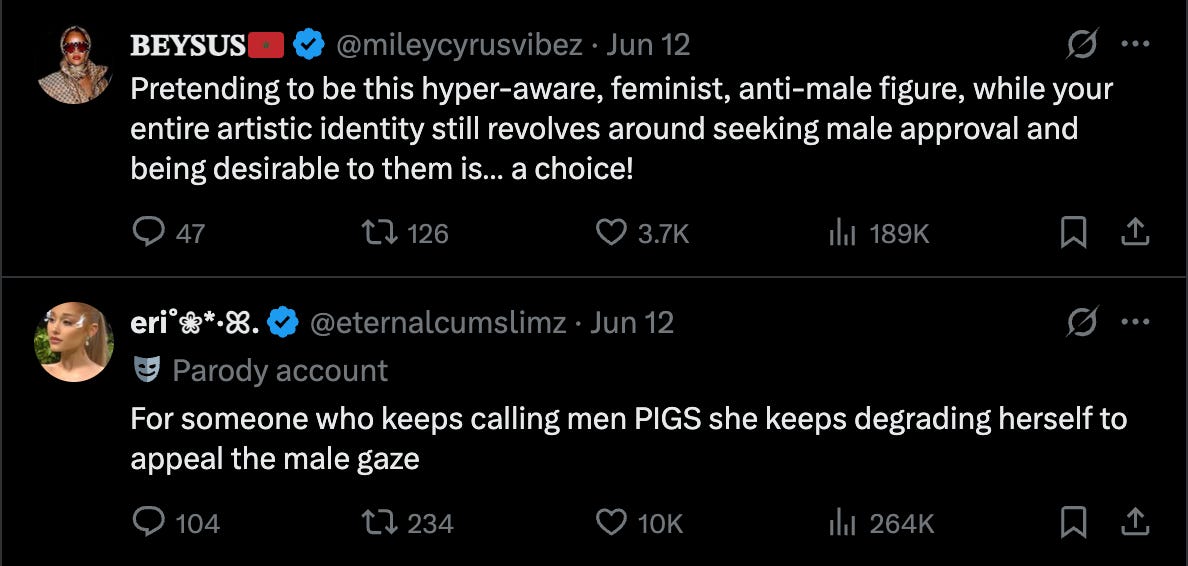Open BEYSUS profile picture
Image resolution: width=1188 pixels, height=566 pixels.
coord(74,65)
